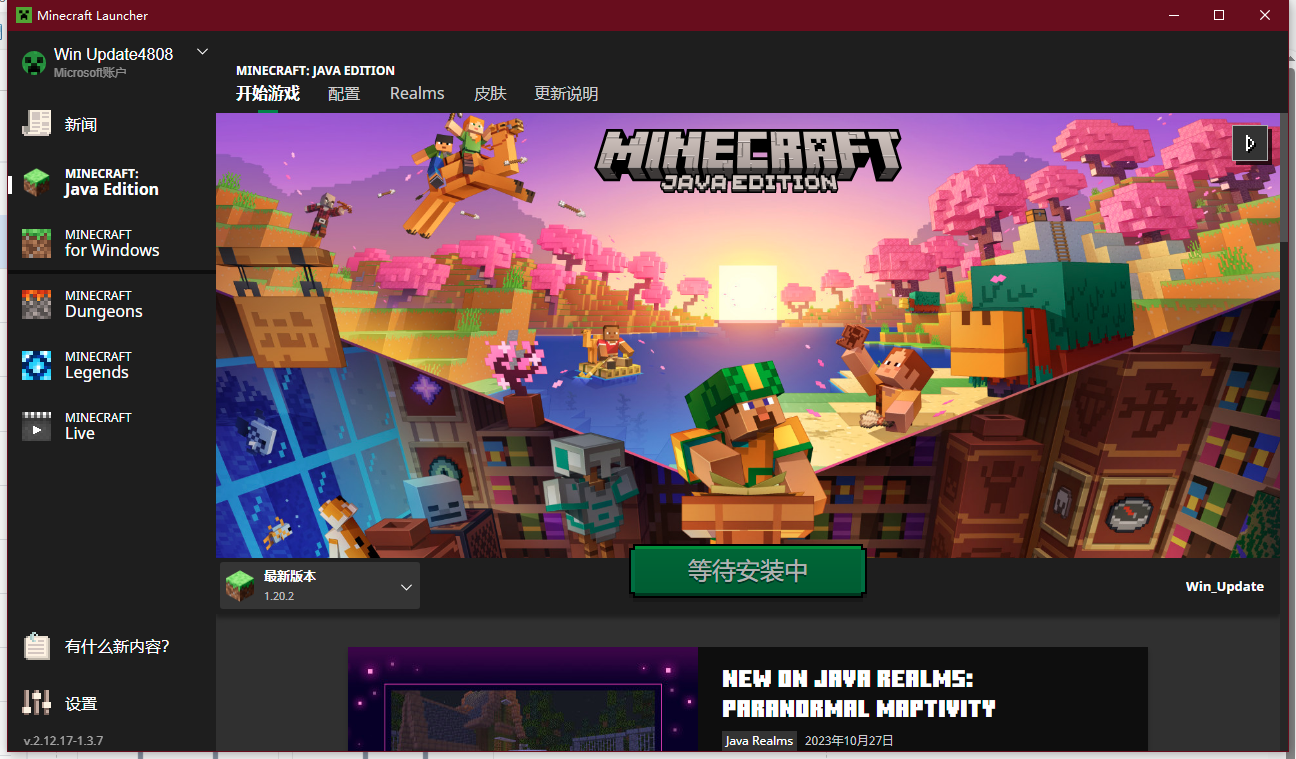Select the Java Edition grass block icon

[37, 182]
